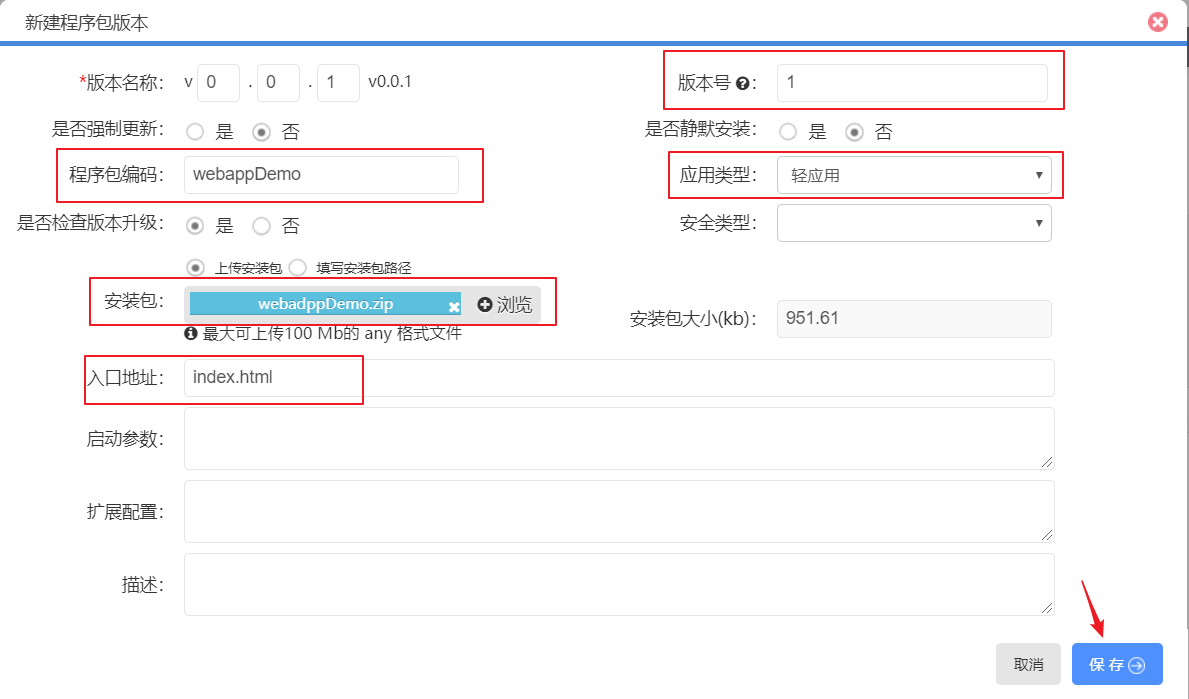Select 否 for 是否静默安装
This screenshot has width=1189, height=699.
[x=854, y=132]
